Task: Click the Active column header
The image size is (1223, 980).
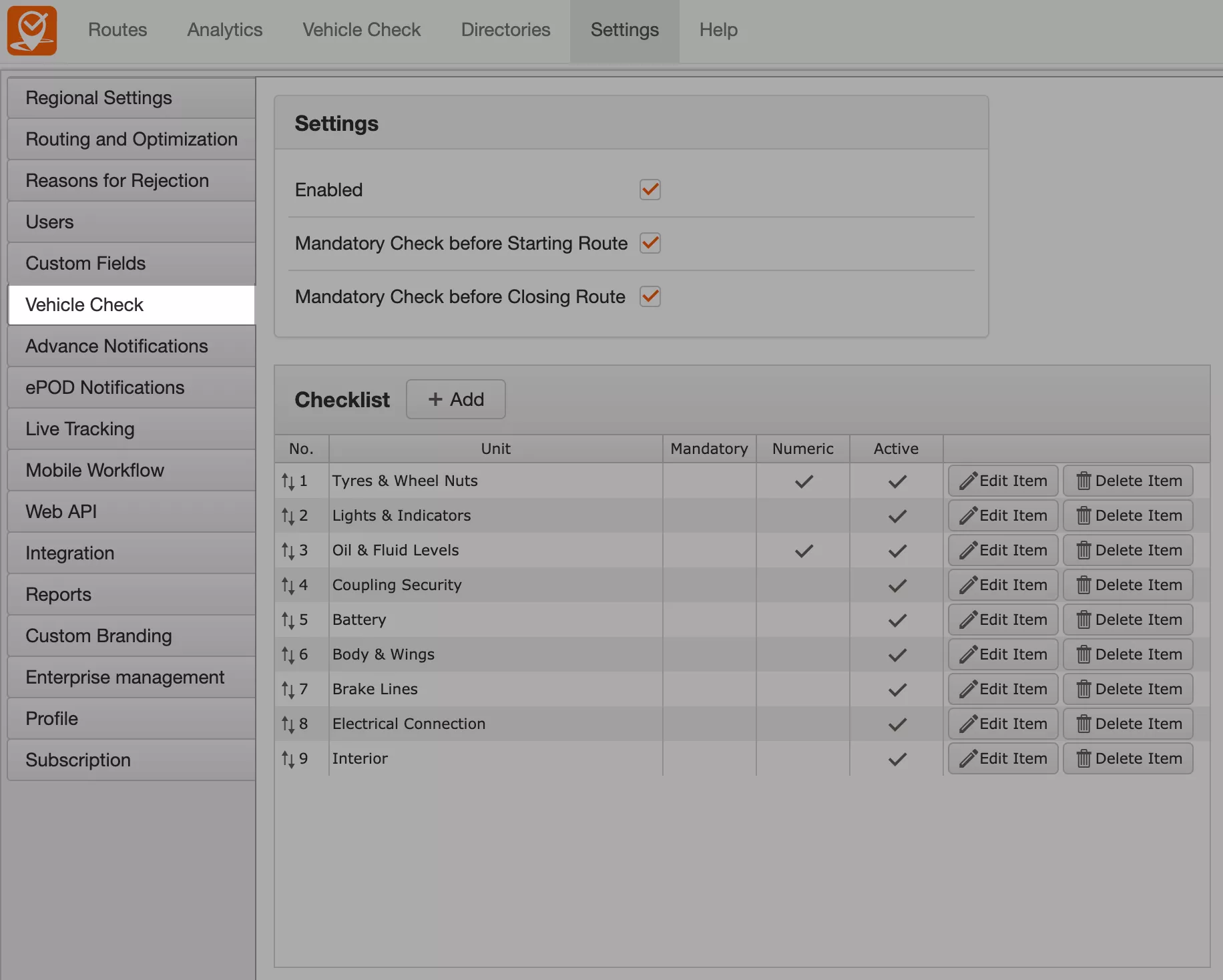Action: coord(897,449)
